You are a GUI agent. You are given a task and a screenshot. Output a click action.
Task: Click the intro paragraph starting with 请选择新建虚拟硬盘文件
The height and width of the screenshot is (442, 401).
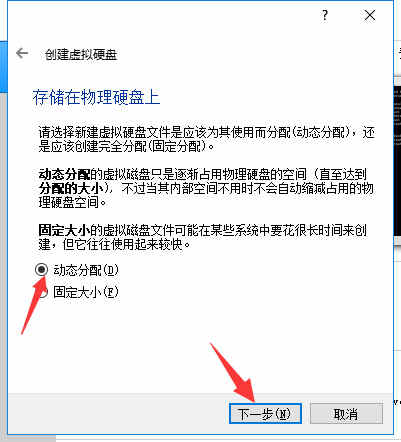pos(206,139)
